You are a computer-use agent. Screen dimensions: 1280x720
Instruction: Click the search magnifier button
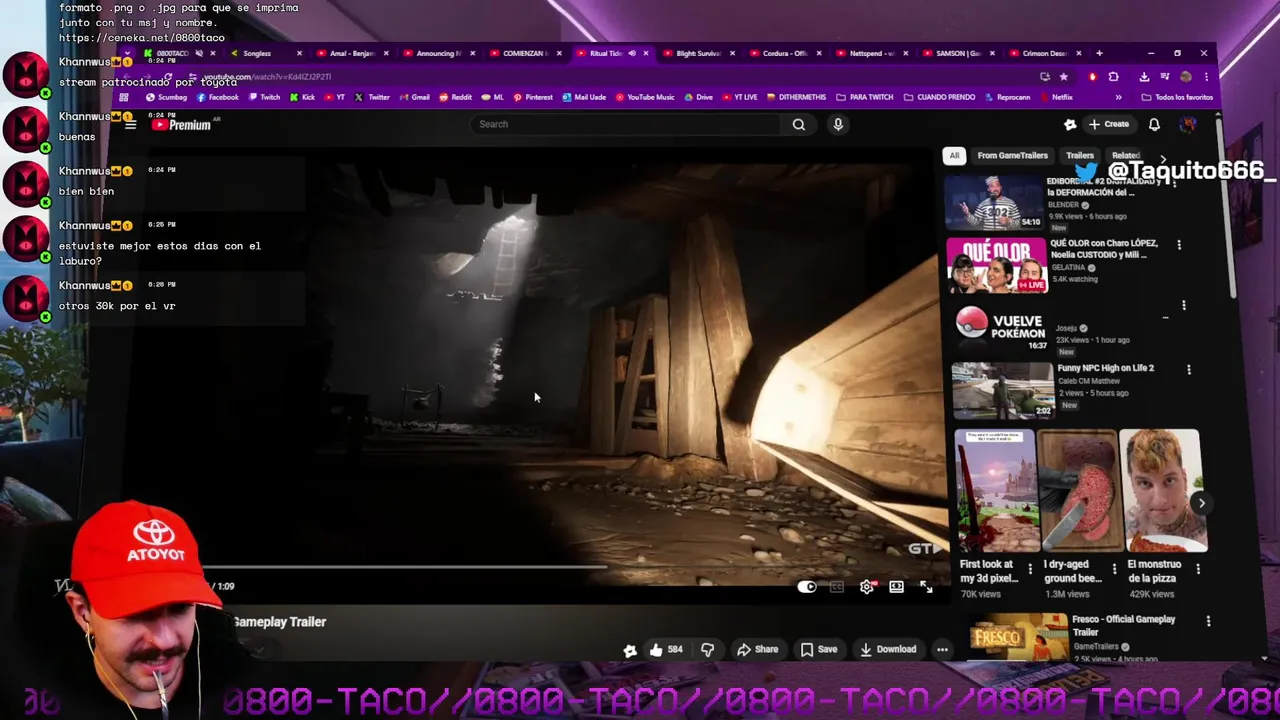pyautogui.click(x=798, y=124)
